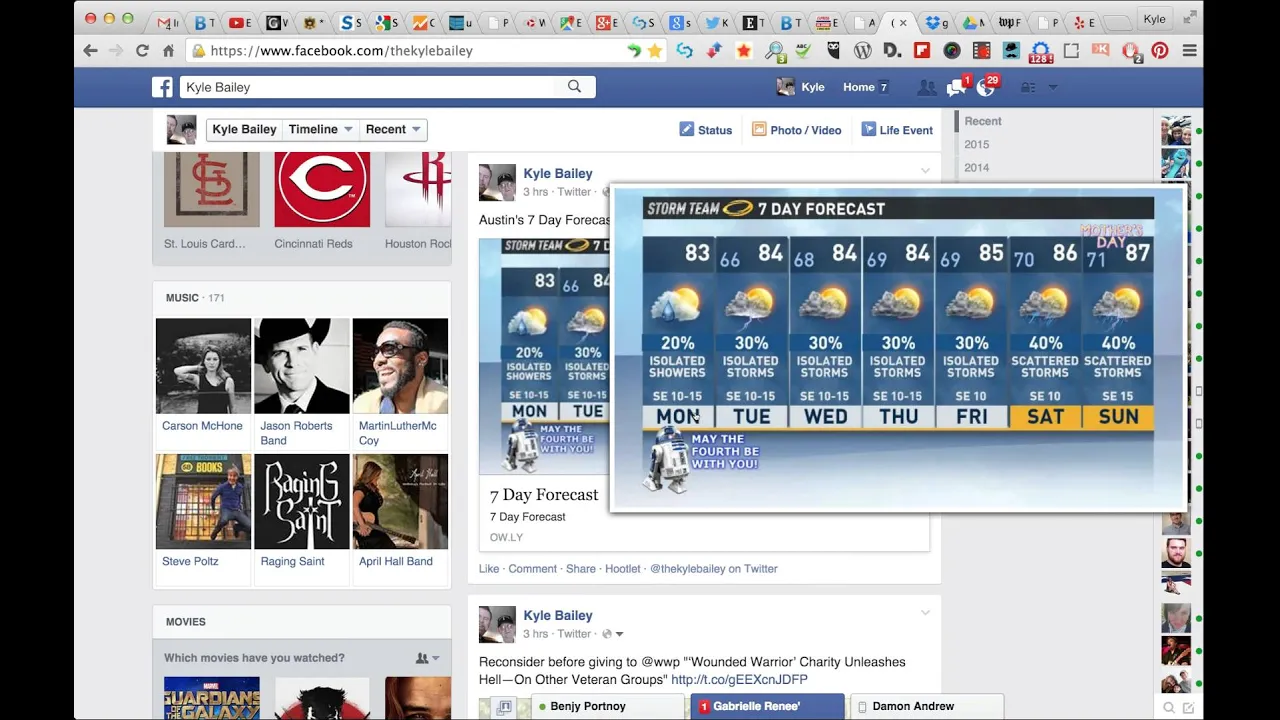The width and height of the screenshot is (1280, 720).
Task: Open options chevron on the 7 Day Forecast post
Action: [x=925, y=171]
